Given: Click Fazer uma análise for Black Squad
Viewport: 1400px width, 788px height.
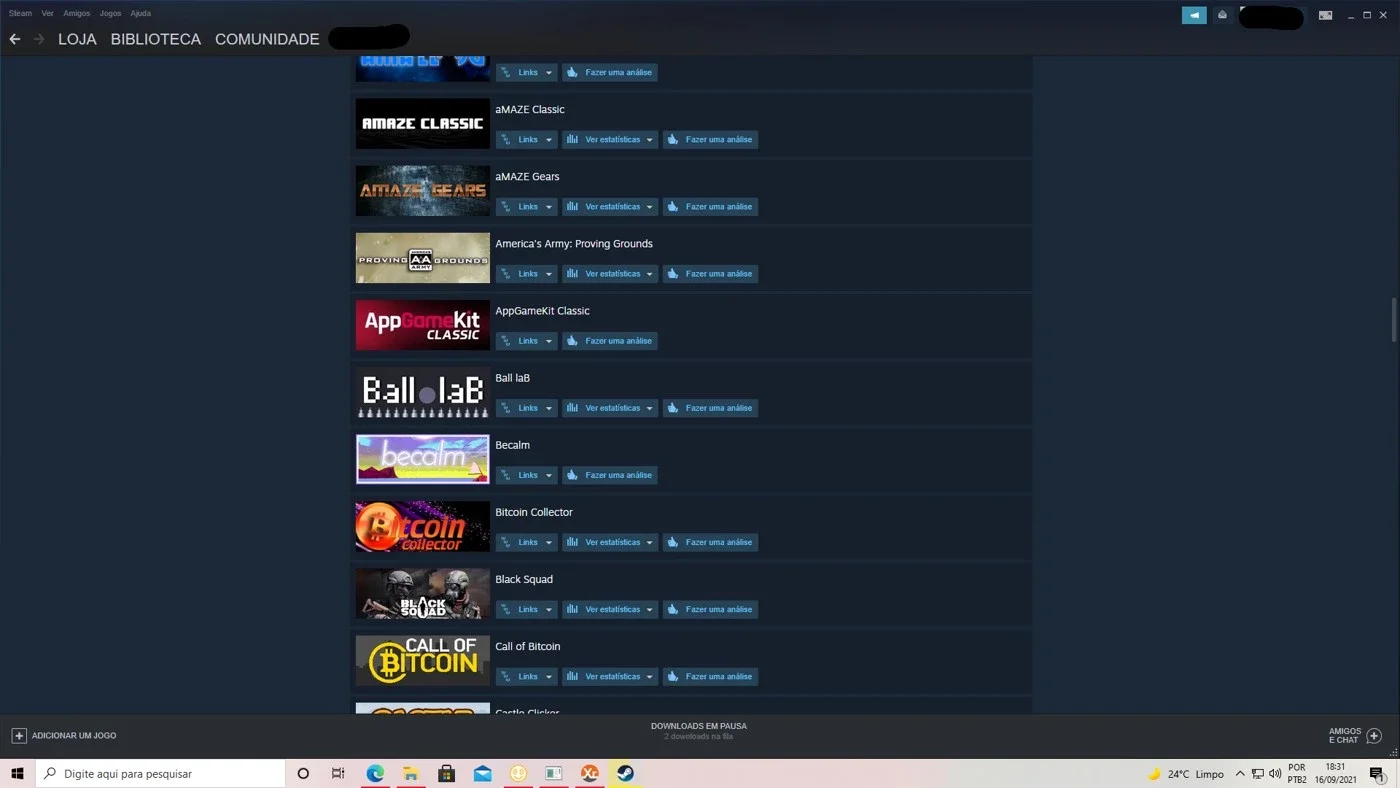Looking at the screenshot, I should click(710, 609).
